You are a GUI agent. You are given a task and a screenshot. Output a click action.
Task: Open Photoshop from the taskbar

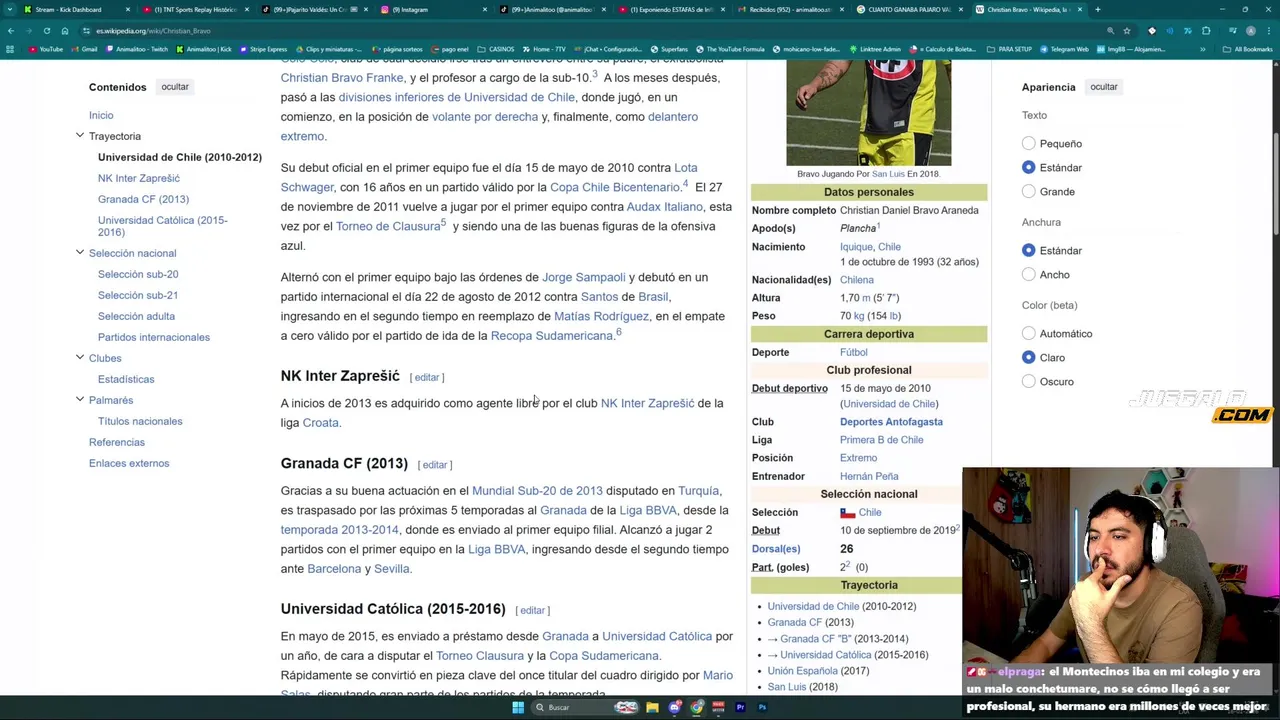[x=762, y=707]
